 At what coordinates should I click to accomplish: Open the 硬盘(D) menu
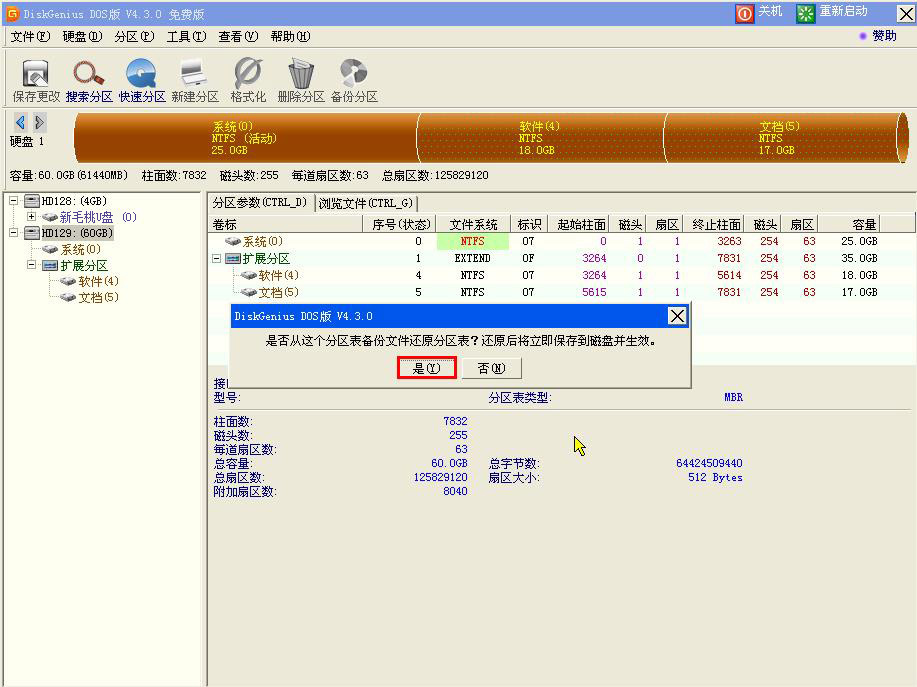(x=82, y=37)
